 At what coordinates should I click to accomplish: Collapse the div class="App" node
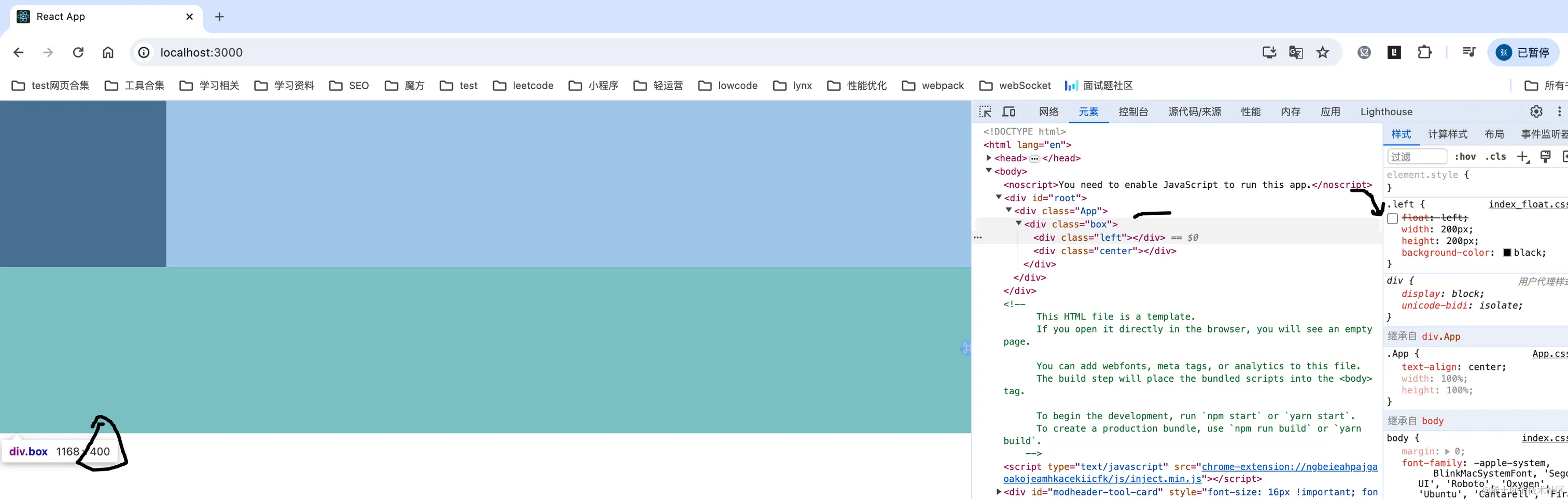[x=1009, y=210]
